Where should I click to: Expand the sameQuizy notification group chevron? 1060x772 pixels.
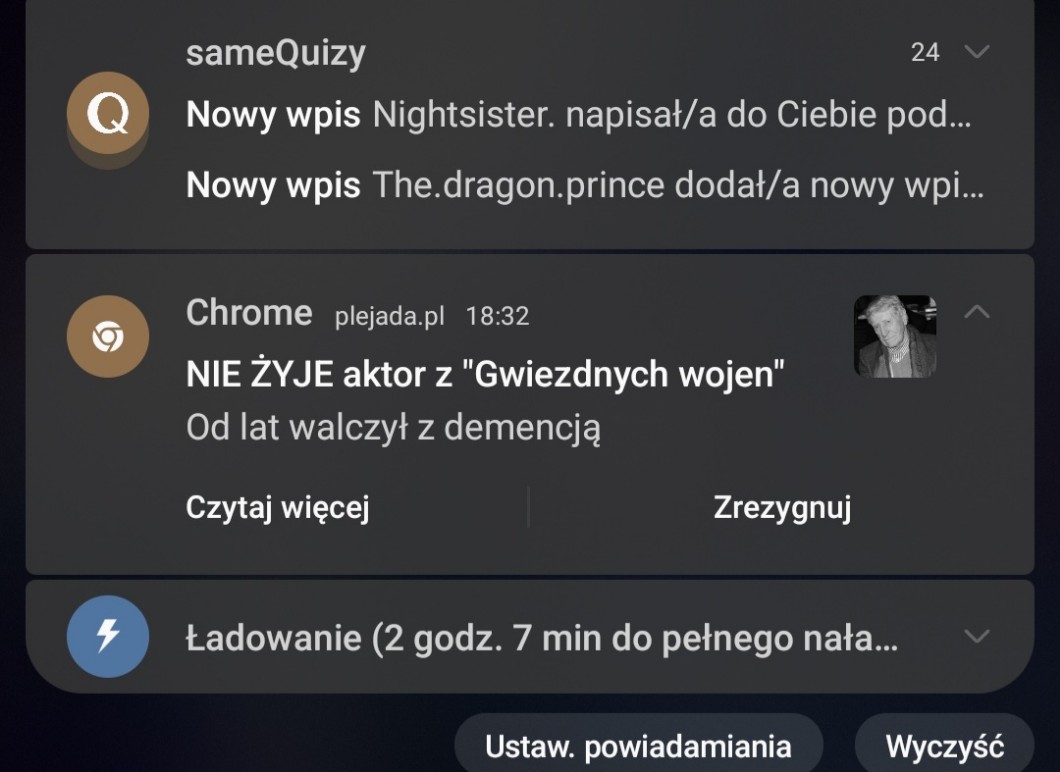(976, 52)
